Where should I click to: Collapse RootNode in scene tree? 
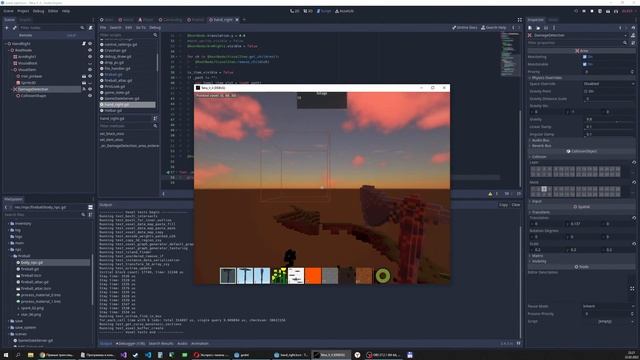(x=9, y=50)
